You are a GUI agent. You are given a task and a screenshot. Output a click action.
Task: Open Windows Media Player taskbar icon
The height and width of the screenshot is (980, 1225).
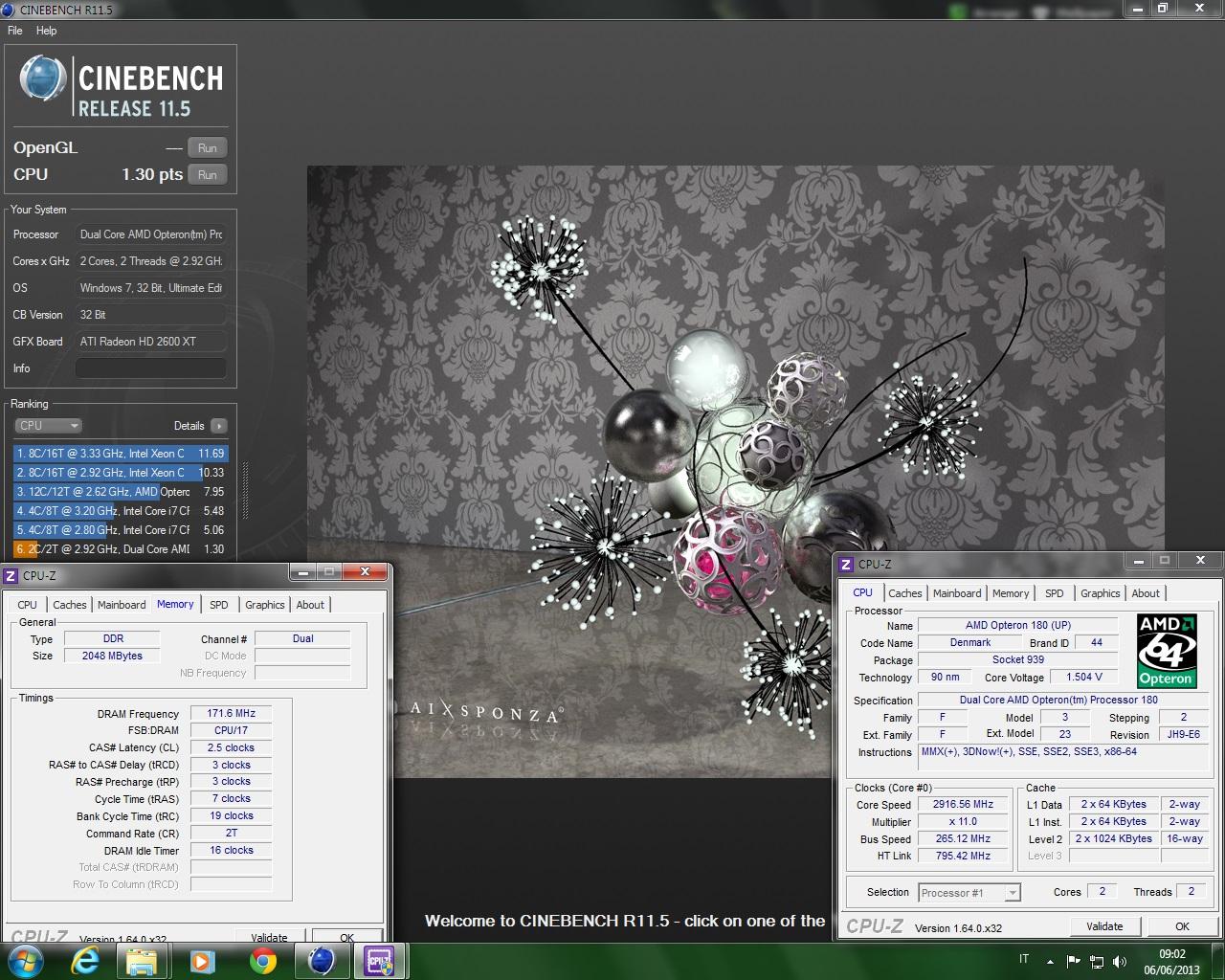(201, 962)
